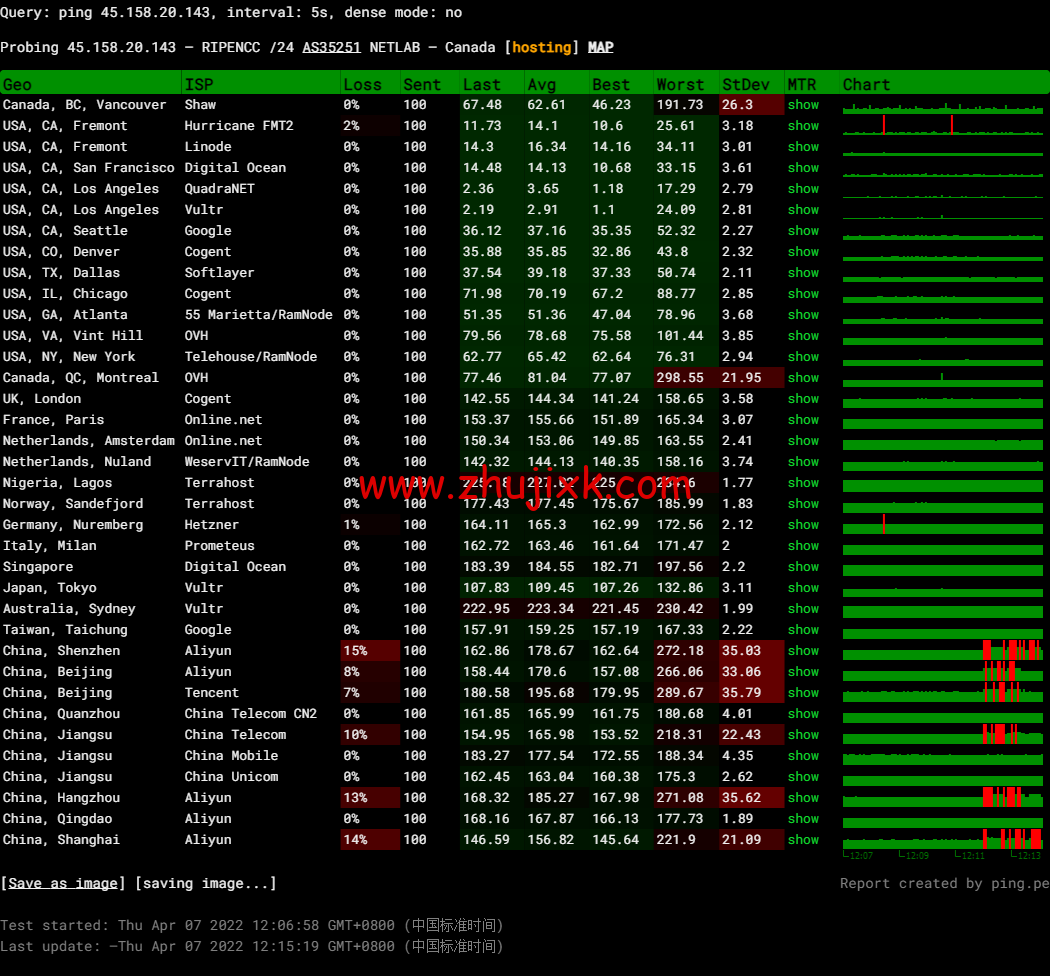Sort by the Avg column header
The image size is (1050, 976).
[541, 84]
